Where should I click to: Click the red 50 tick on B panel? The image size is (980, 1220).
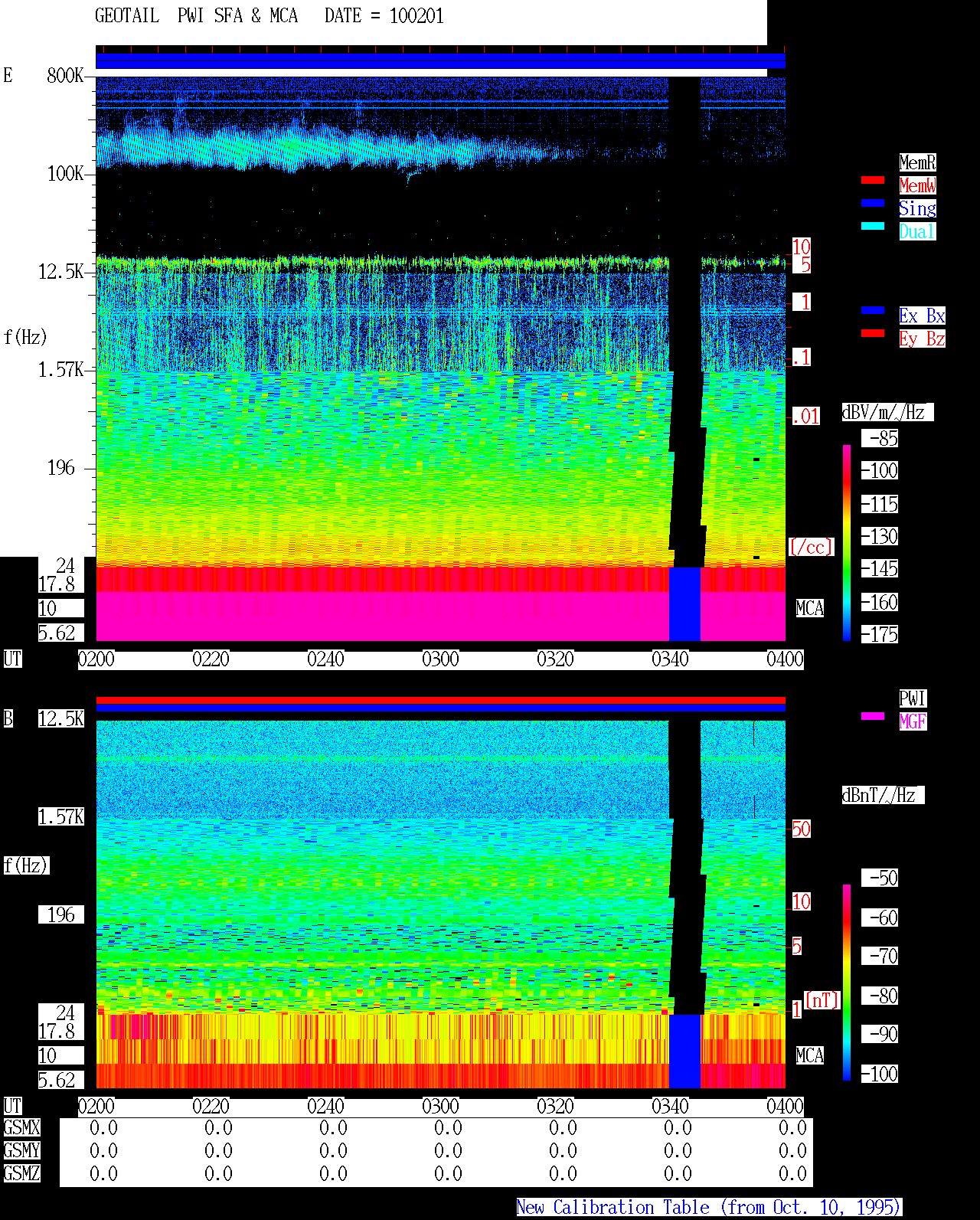pos(801,829)
